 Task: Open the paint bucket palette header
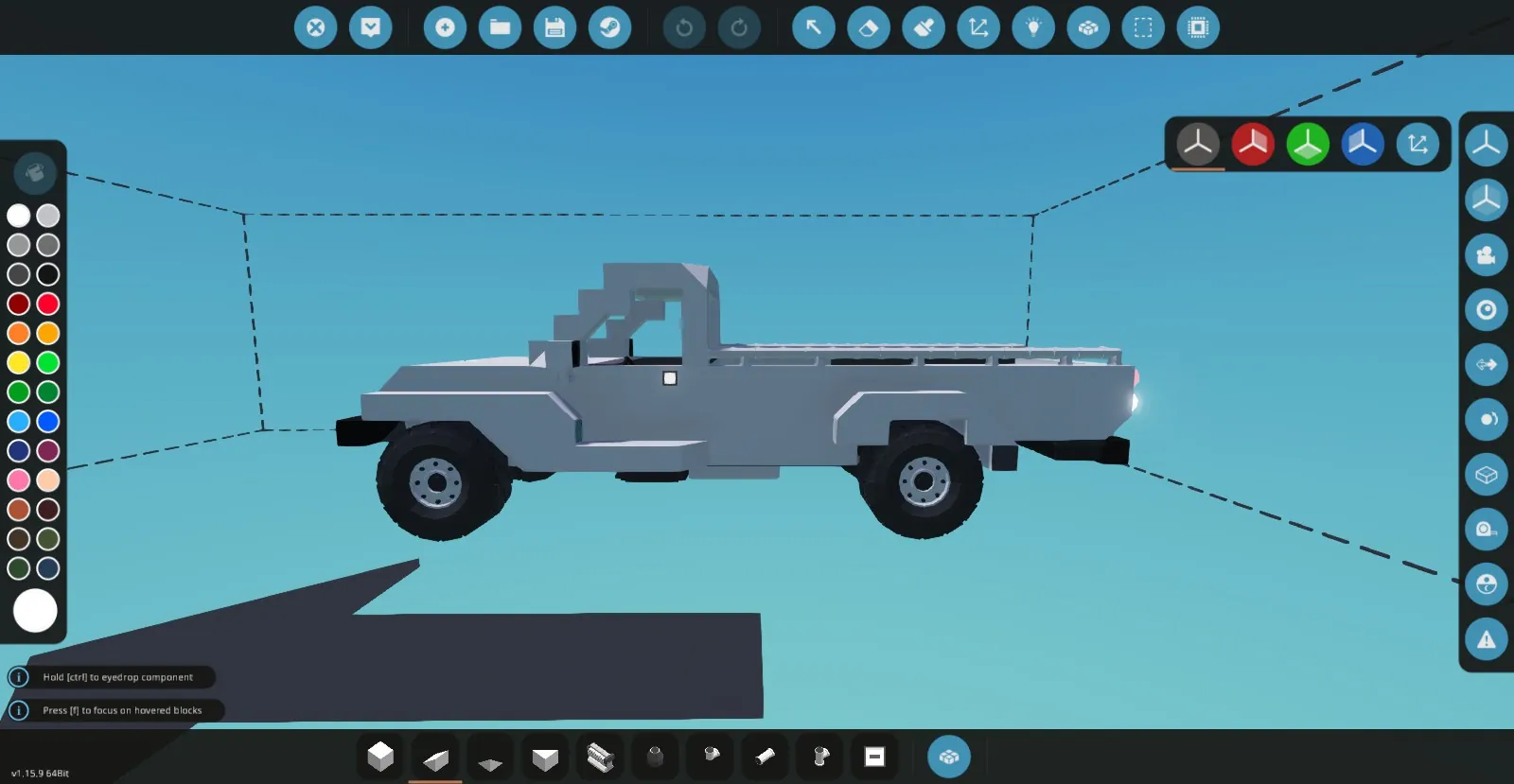point(35,173)
